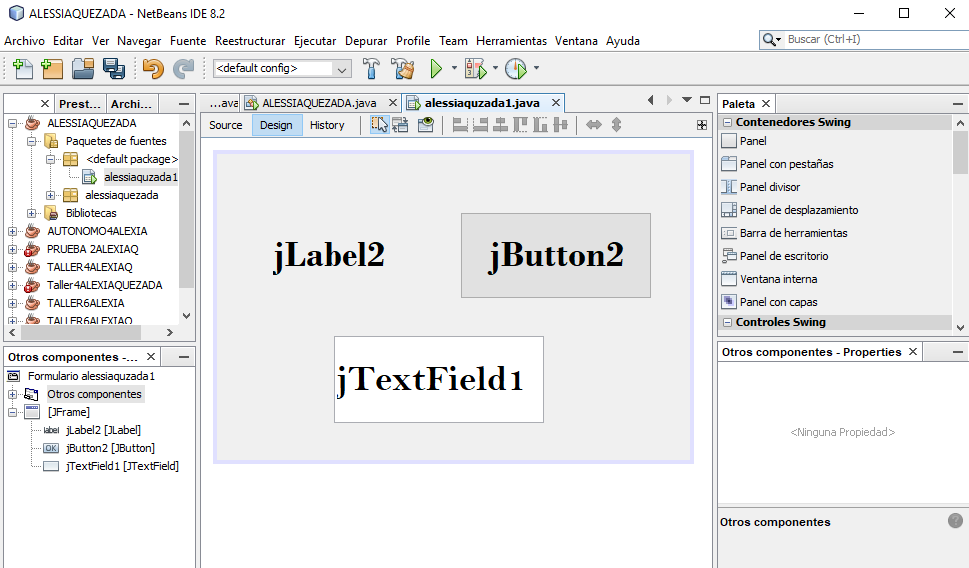Run project with green play icon

pyautogui.click(x=436, y=69)
